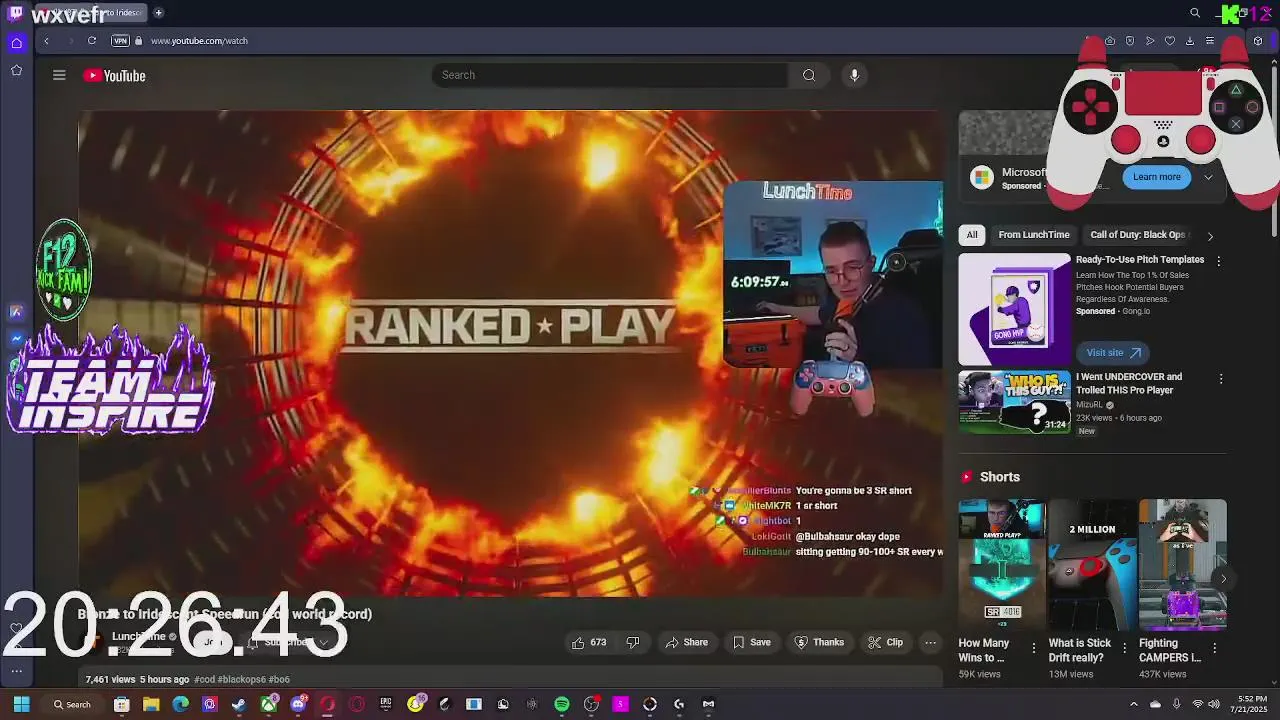Show more filter chips with right chevron
This screenshot has width=1280, height=720.
click(1210, 236)
